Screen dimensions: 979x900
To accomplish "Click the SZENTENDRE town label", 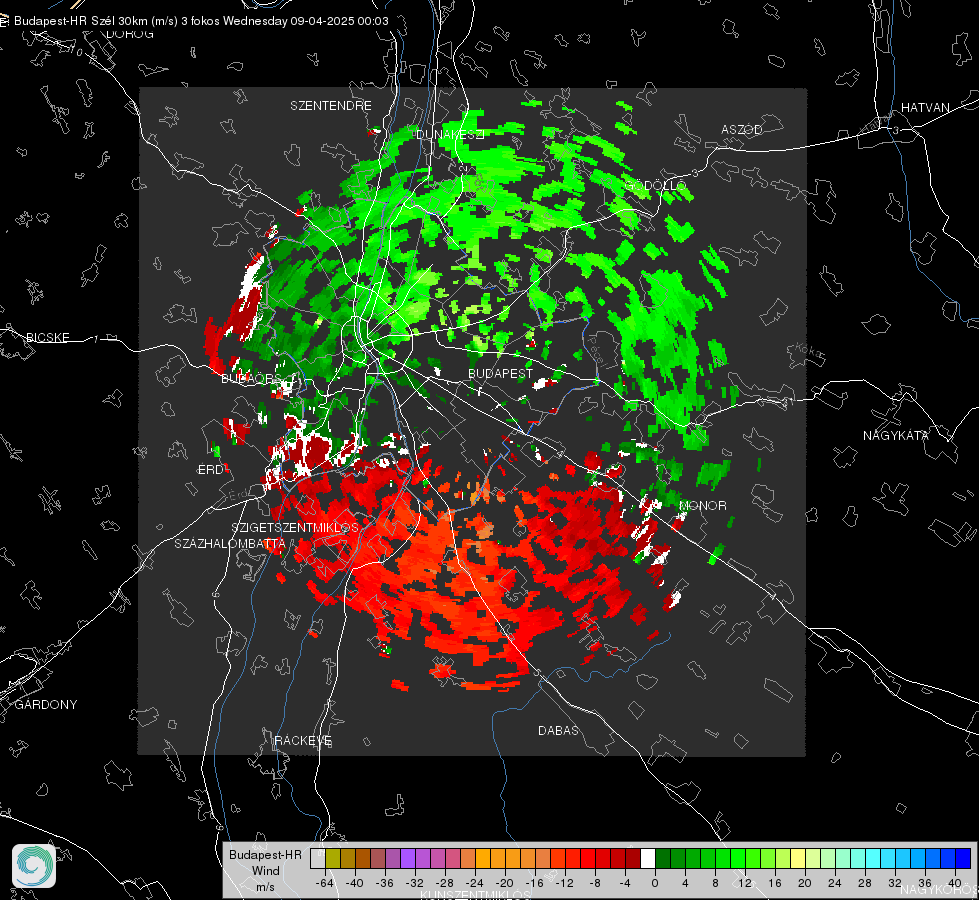I will click(x=331, y=106).
